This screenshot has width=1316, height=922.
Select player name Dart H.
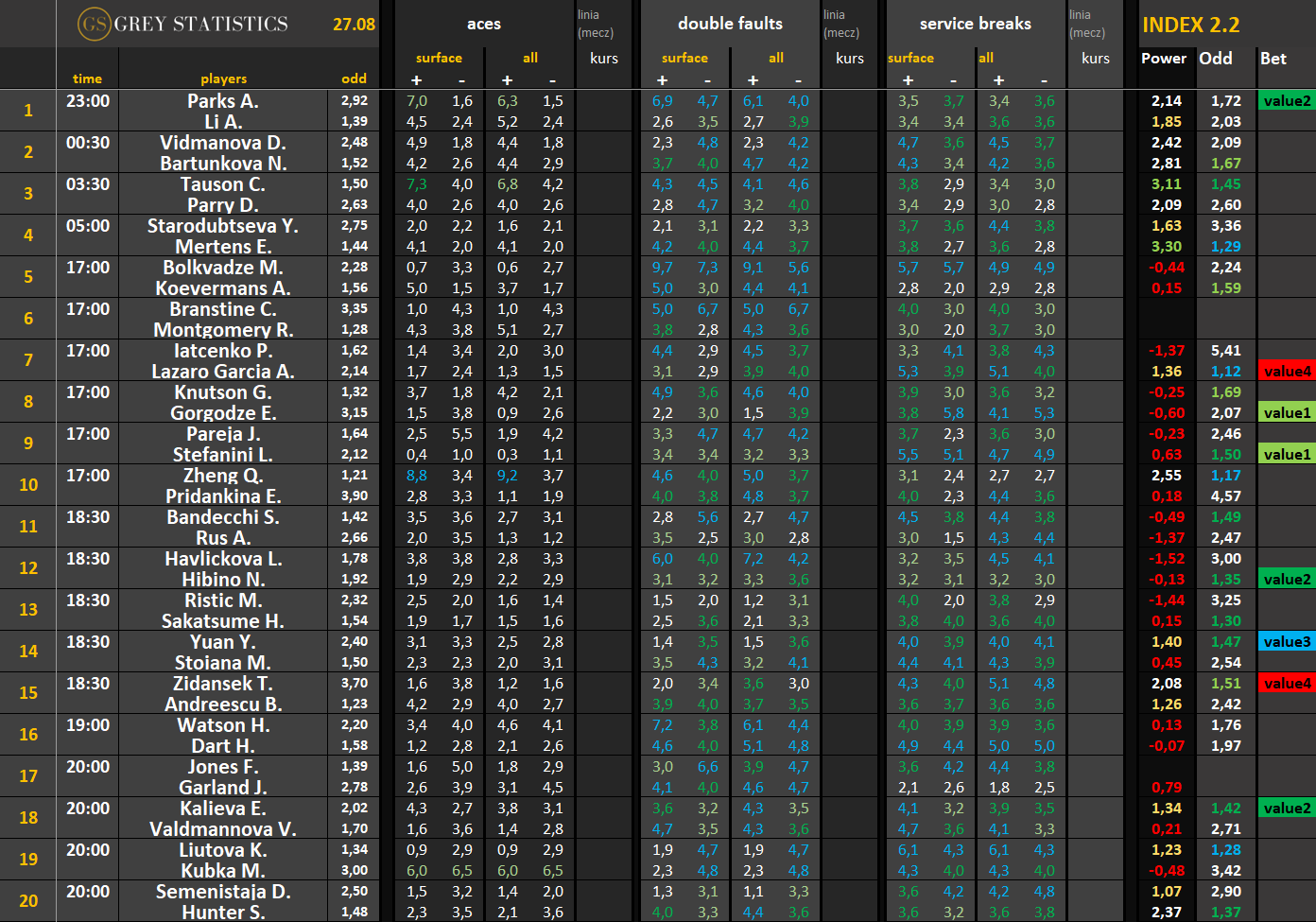coord(223,746)
